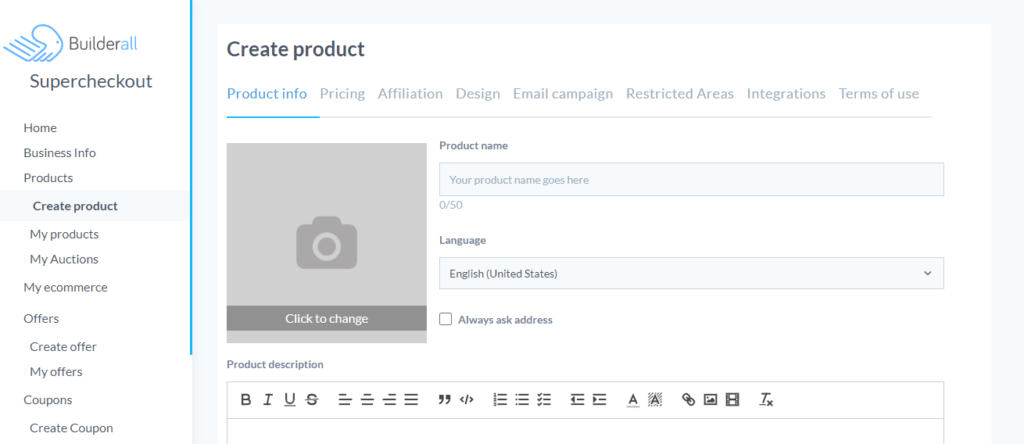Screen dimensions: 1024x444
Task: Open Business Info in sidebar
Action: 59,153
